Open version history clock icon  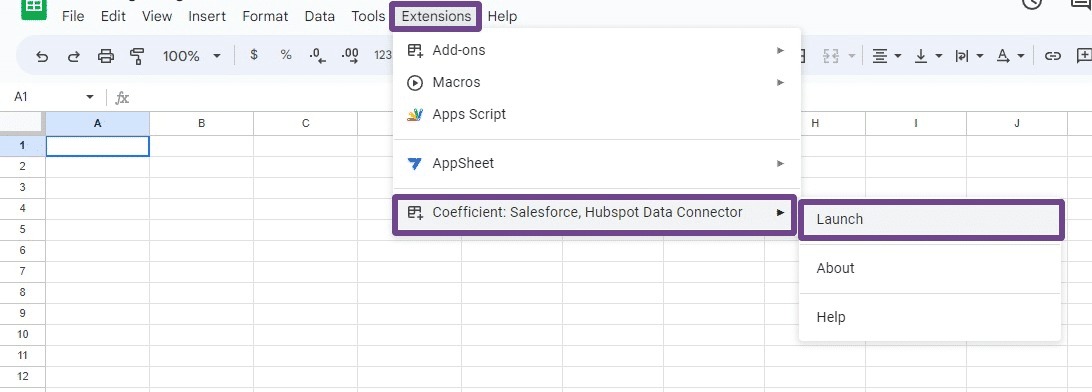click(1031, 3)
